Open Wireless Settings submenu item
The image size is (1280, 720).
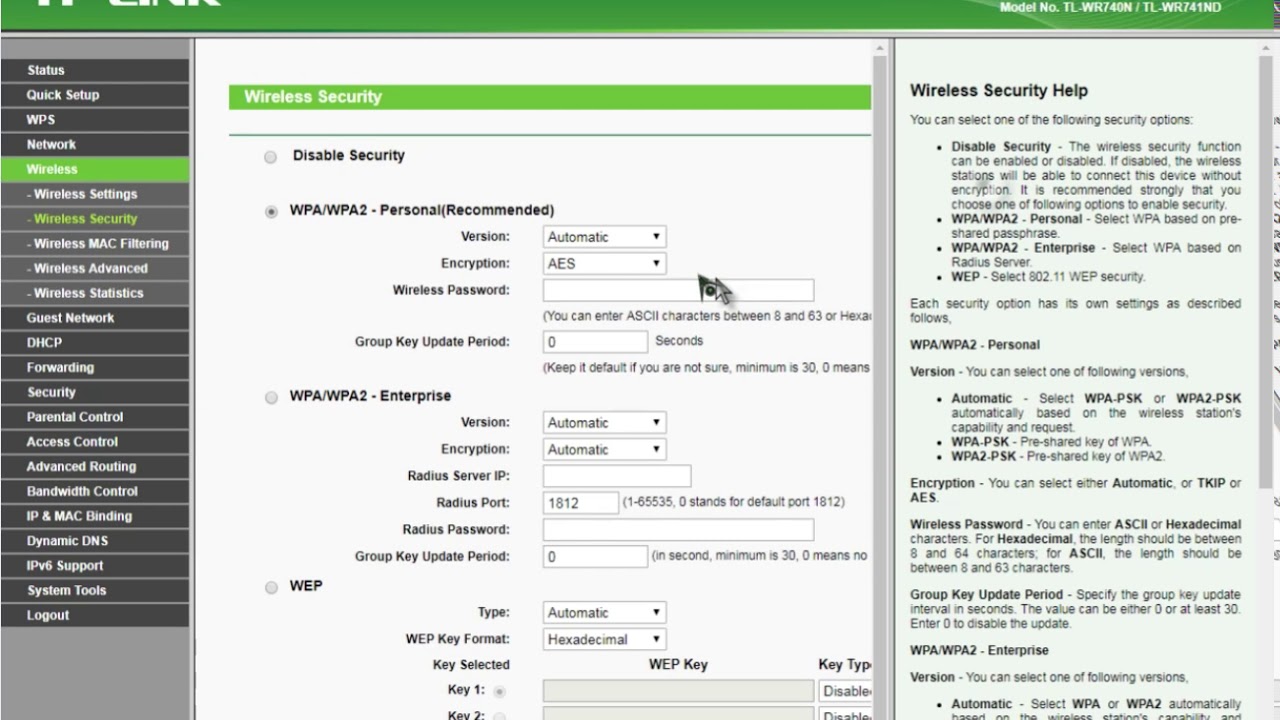pos(94,194)
